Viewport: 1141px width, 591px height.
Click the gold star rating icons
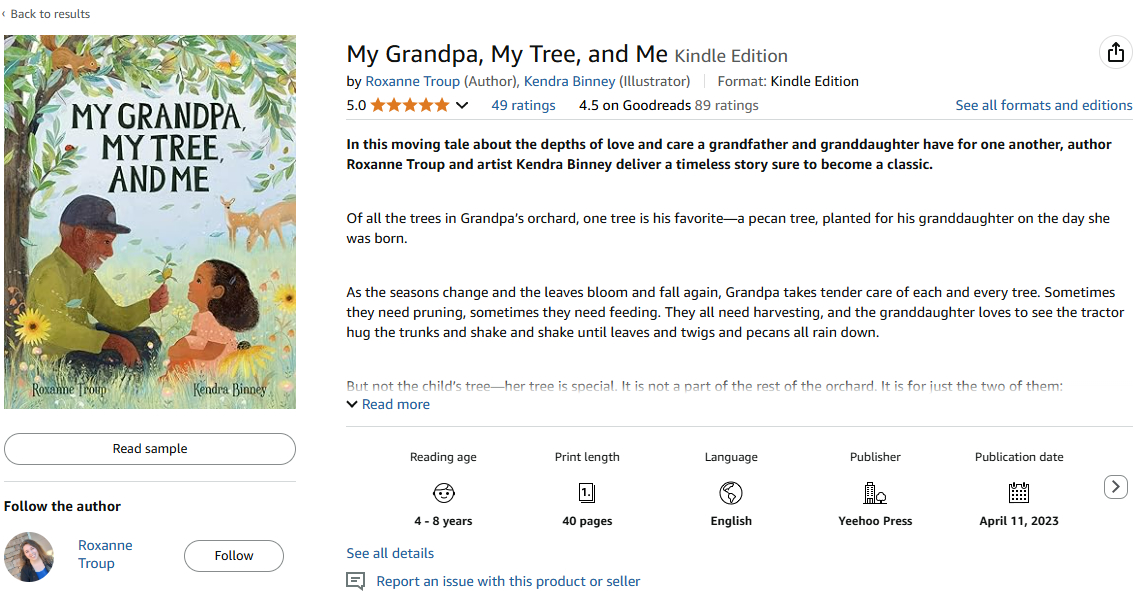click(410, 105)
